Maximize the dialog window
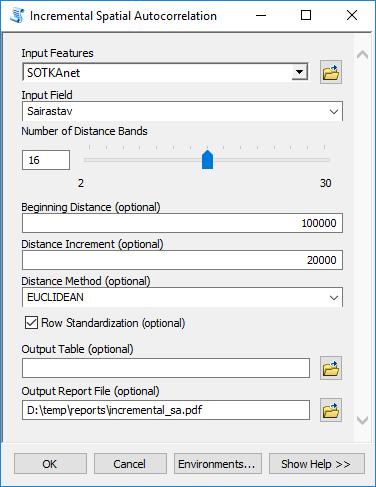 (306, 15)
